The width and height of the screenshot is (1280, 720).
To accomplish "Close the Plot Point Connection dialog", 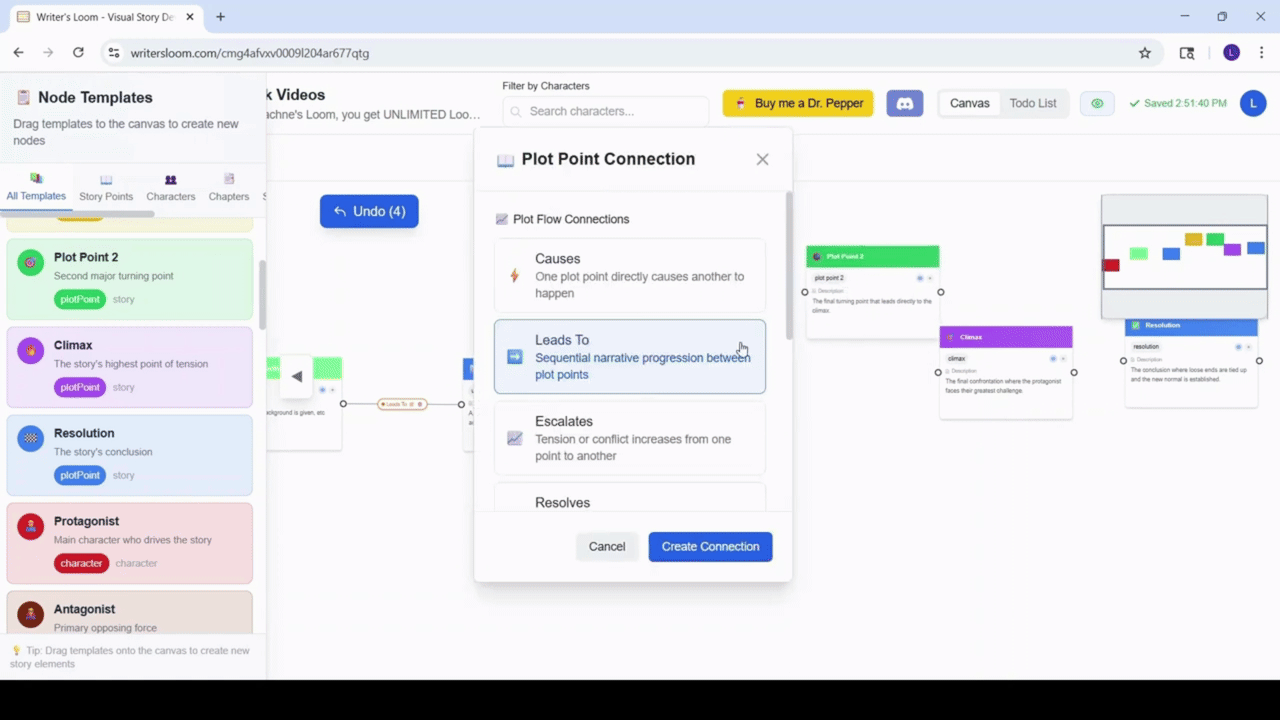I will click(x=762, y=160).
